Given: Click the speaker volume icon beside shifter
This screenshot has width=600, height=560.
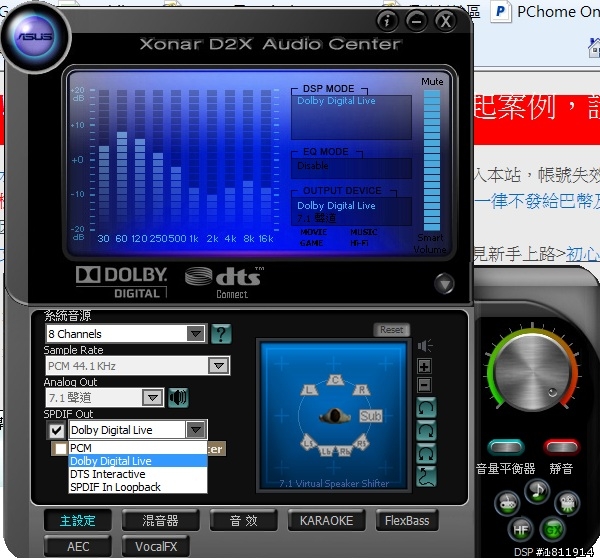Looking at the screenshot, I should click(425, 346).
